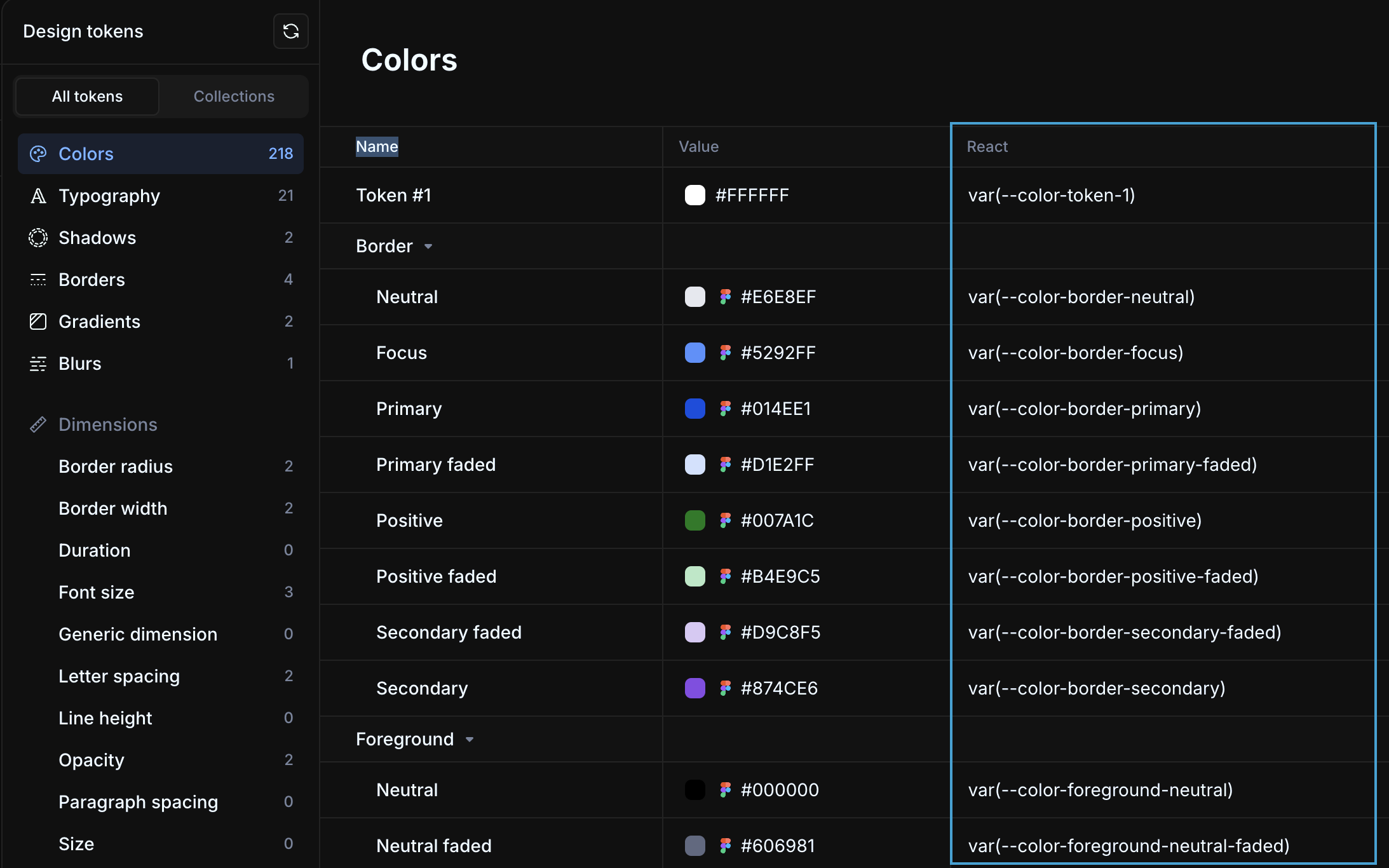The height and width of the screenshot is (868, 1389).
Task: Click the #014EE1 Primary color swatch
Action: pos(694,409)
